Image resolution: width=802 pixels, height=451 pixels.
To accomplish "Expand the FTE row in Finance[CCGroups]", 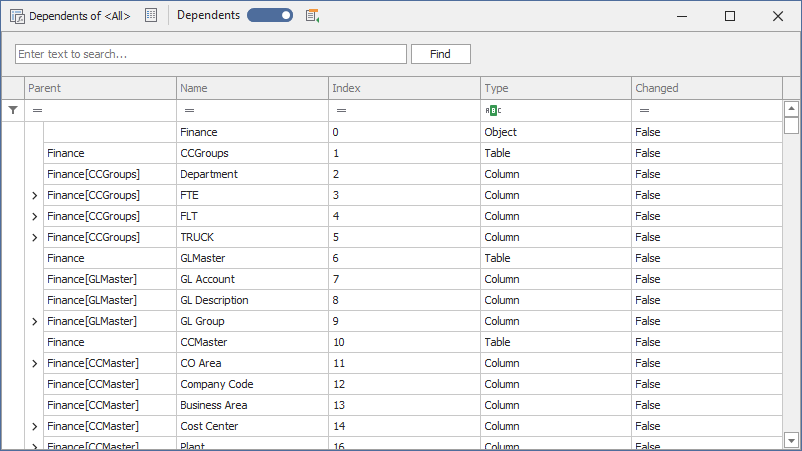I will click(x=35, y=195).
